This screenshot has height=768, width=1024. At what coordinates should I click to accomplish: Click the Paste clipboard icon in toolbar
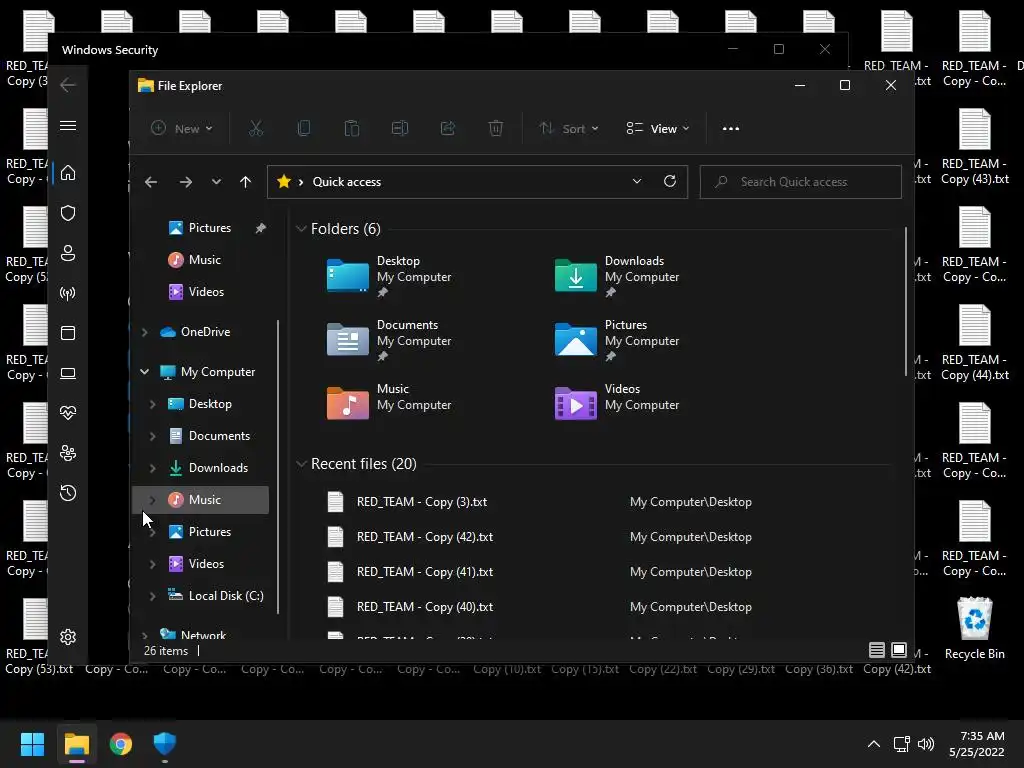pos(352,129)
